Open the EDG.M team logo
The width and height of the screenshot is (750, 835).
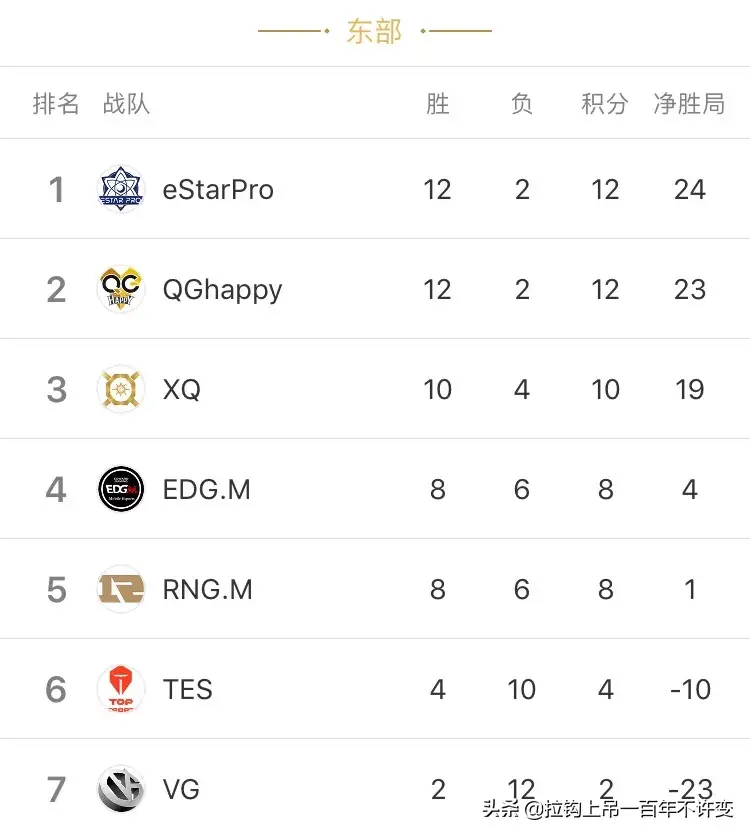tap(121, 489)
